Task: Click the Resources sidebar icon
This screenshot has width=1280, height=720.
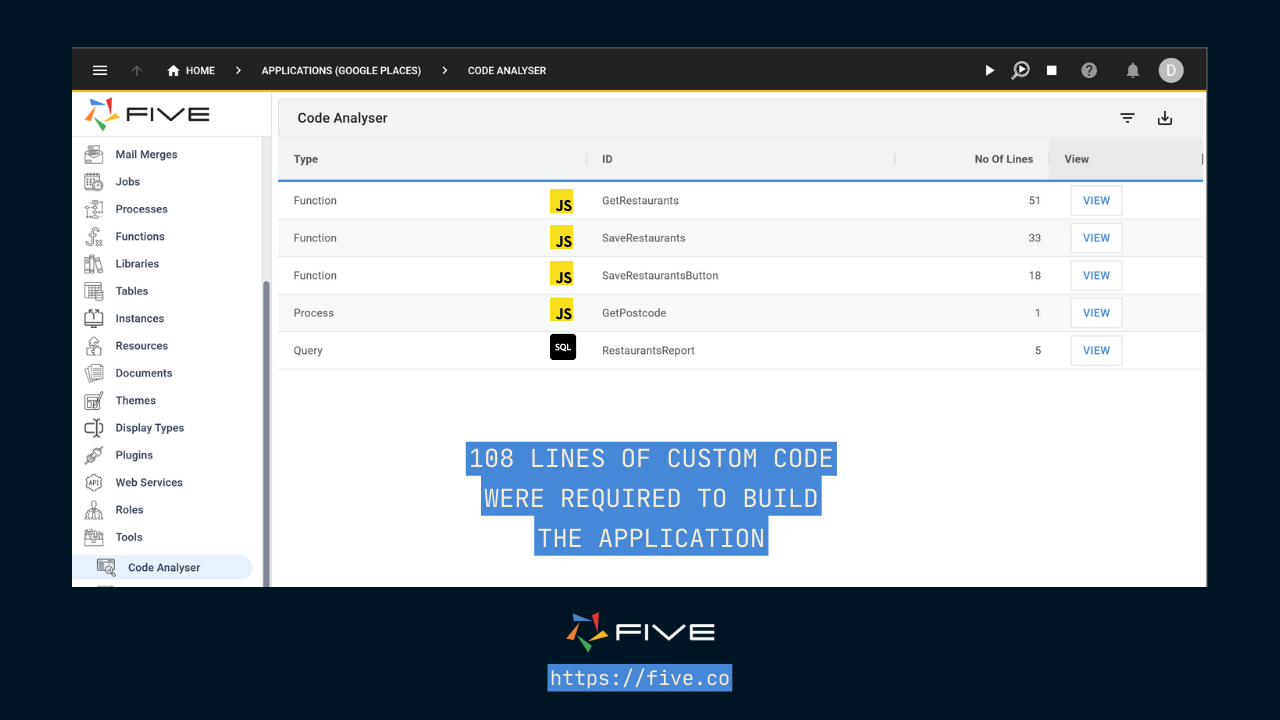Action: [94, 346]
